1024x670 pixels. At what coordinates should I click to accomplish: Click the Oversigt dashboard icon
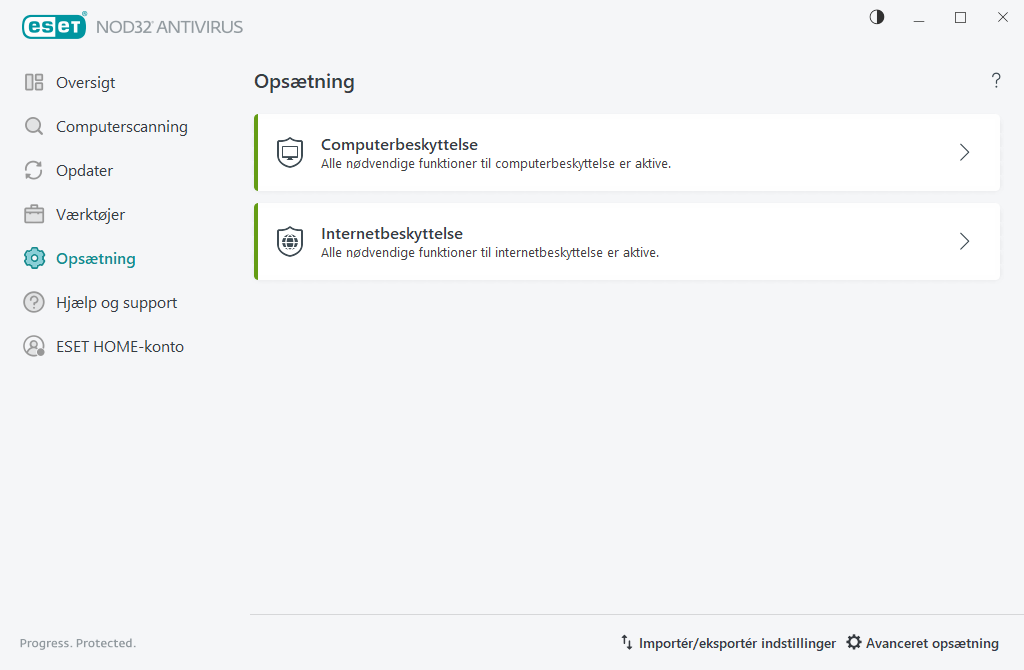tap(34, 83)
